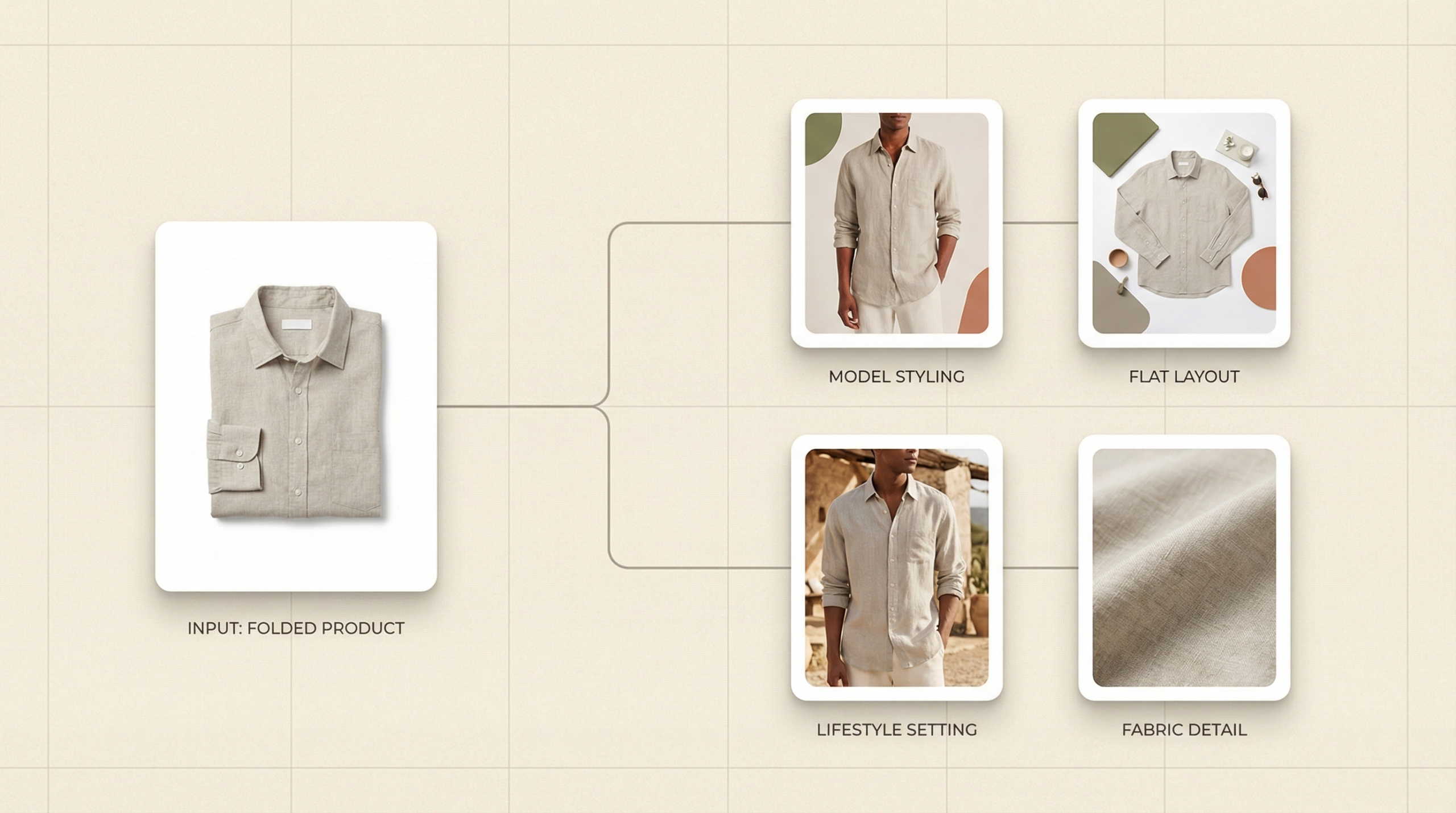Click the sunglasses in Flat Layout image
Screen dimensions: 1456x813
click(x=1260, y=187)
